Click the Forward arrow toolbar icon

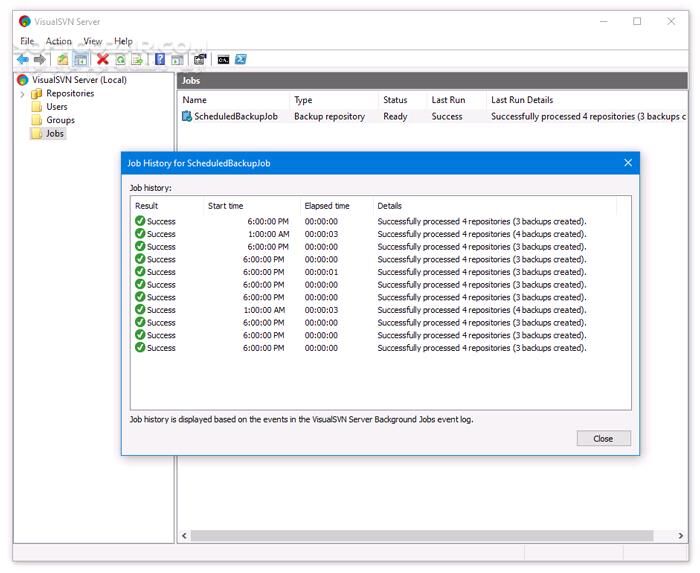(x=40, y=59)
